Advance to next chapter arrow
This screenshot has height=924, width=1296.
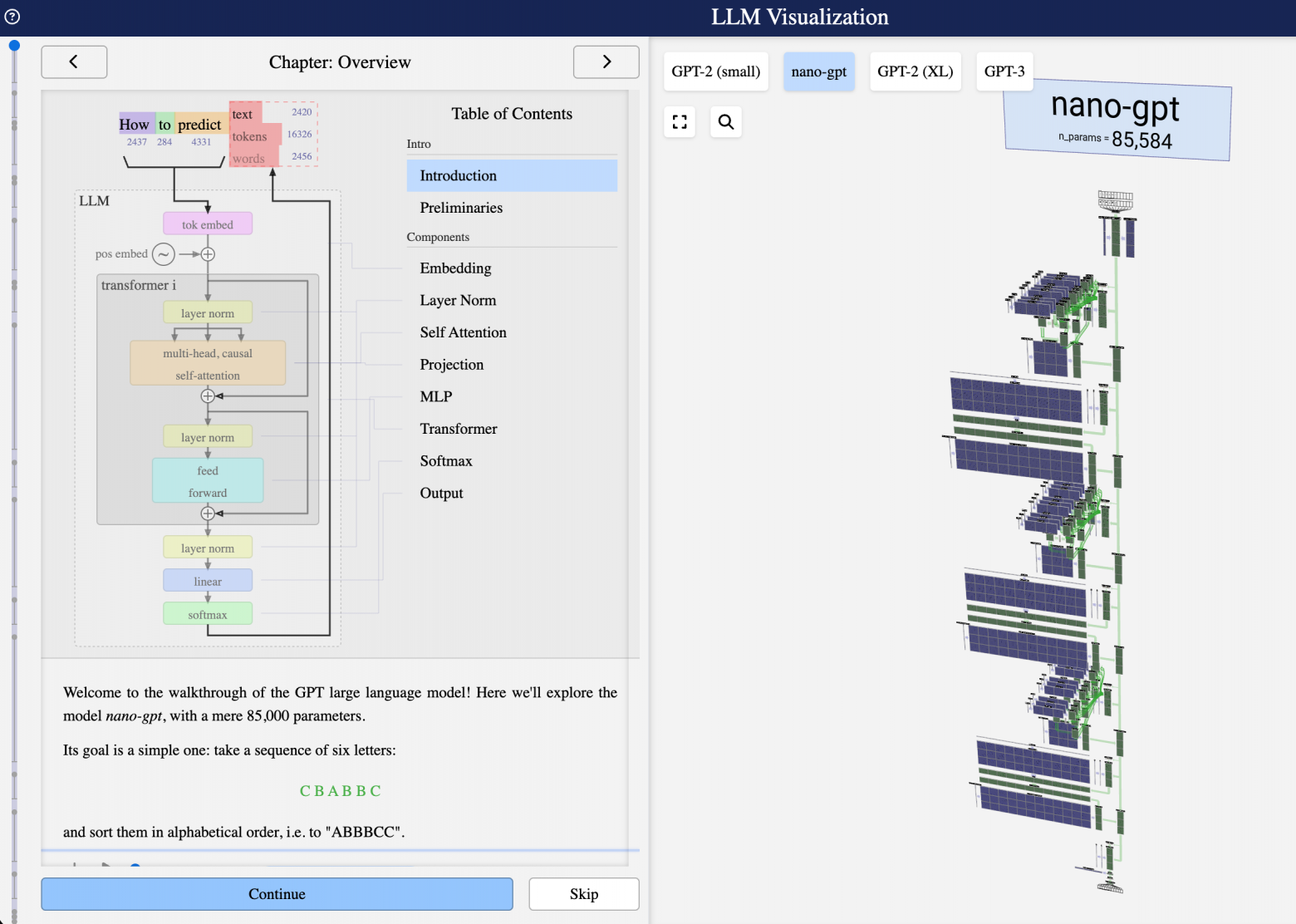pos(606,61)
